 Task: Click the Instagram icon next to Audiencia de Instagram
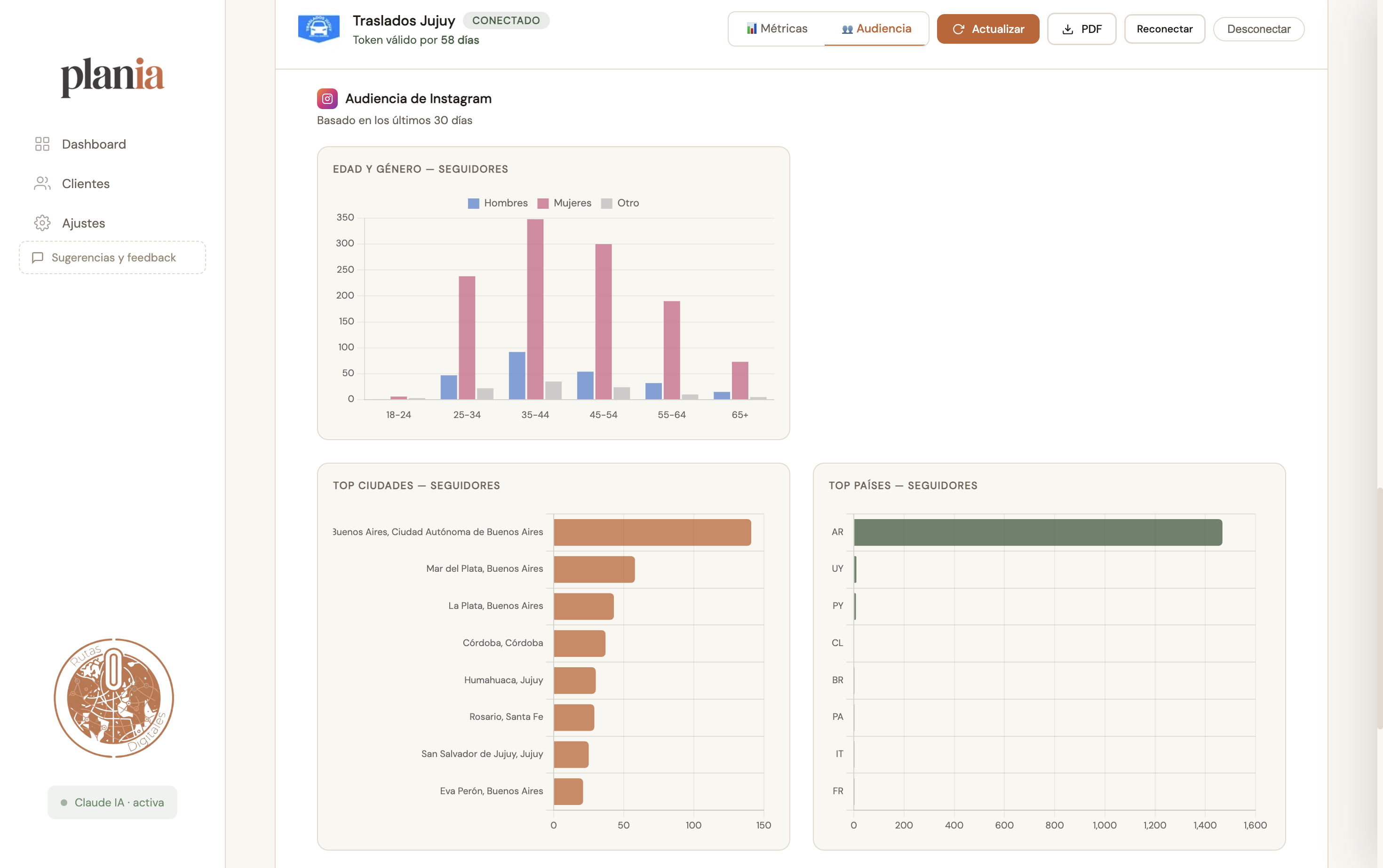point(327,98)
